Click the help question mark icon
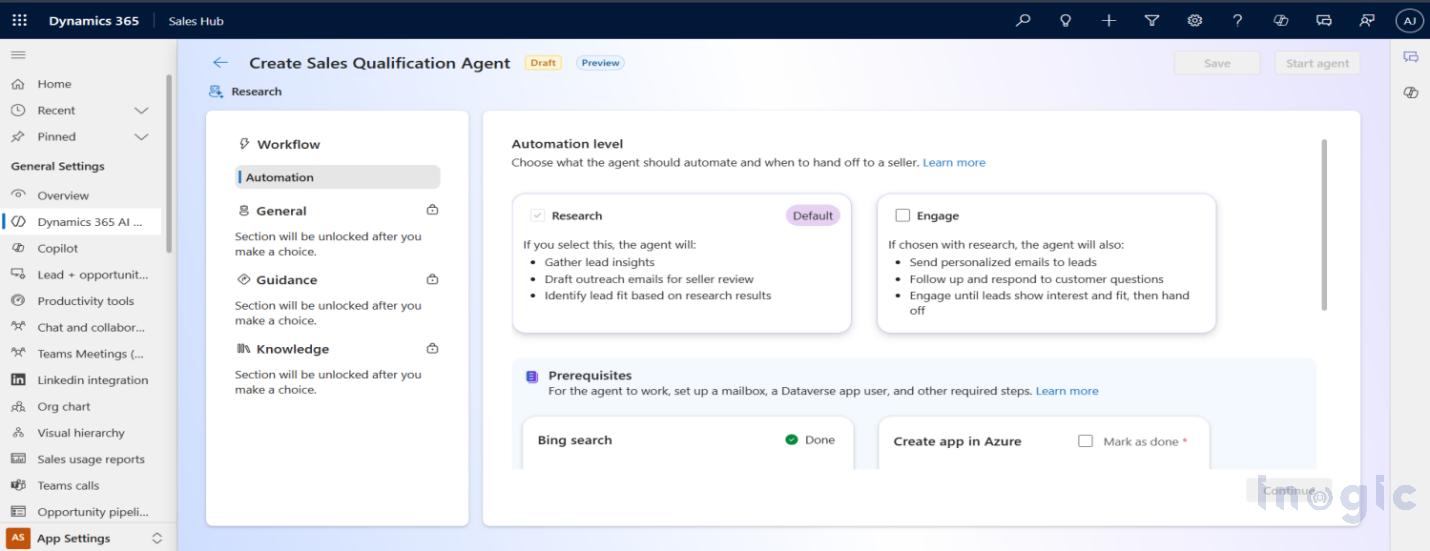The width and height of the screenshot is (1430, 551). (x=1237, y=20)
